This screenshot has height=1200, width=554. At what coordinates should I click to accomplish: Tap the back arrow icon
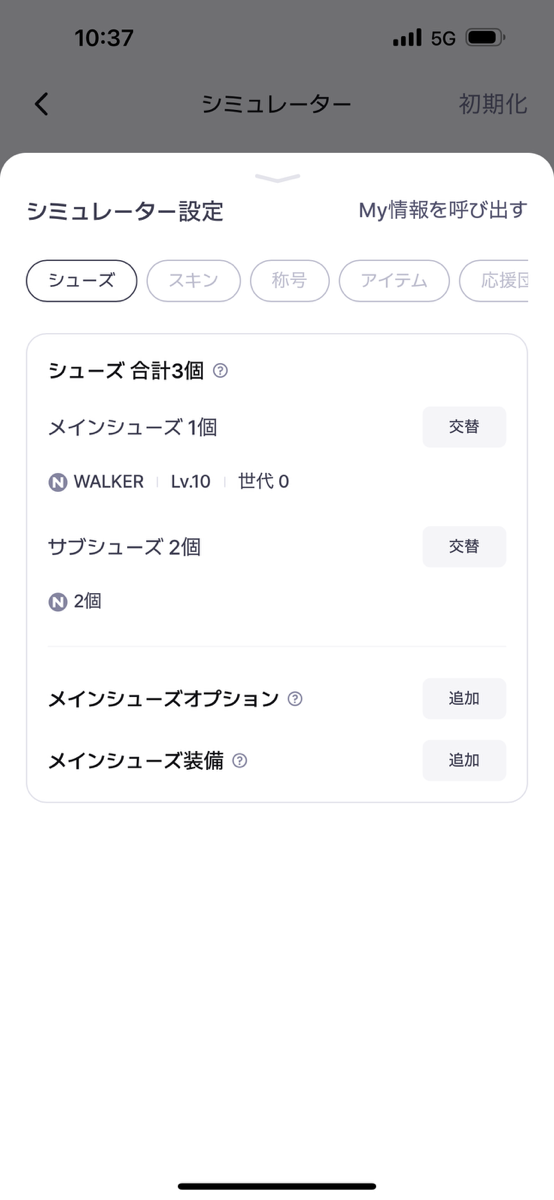click(41, 104)
